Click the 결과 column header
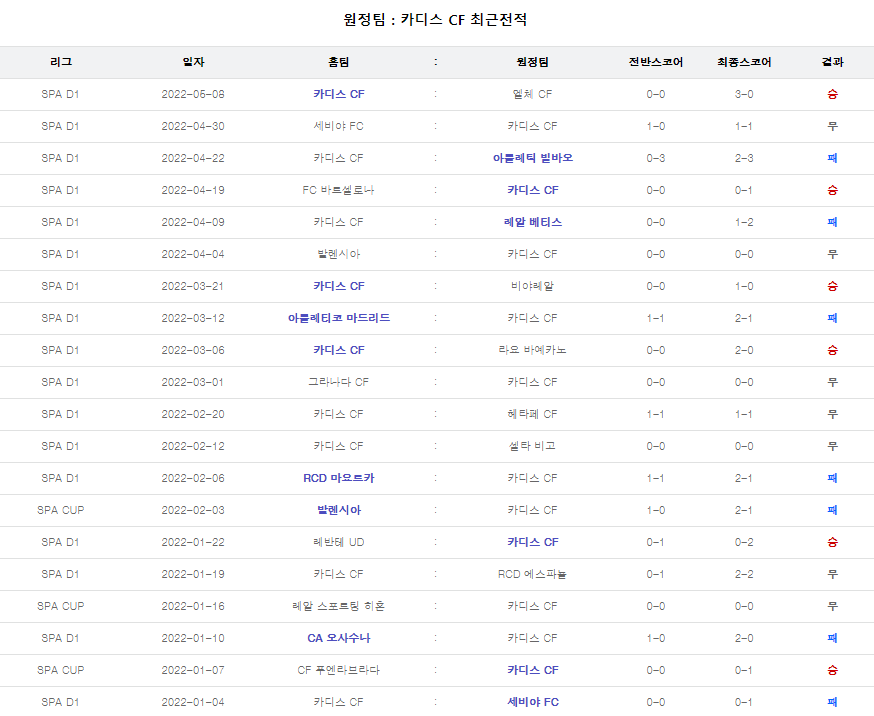This screenshot has height=716, width=874. click(x=832, y=62)
